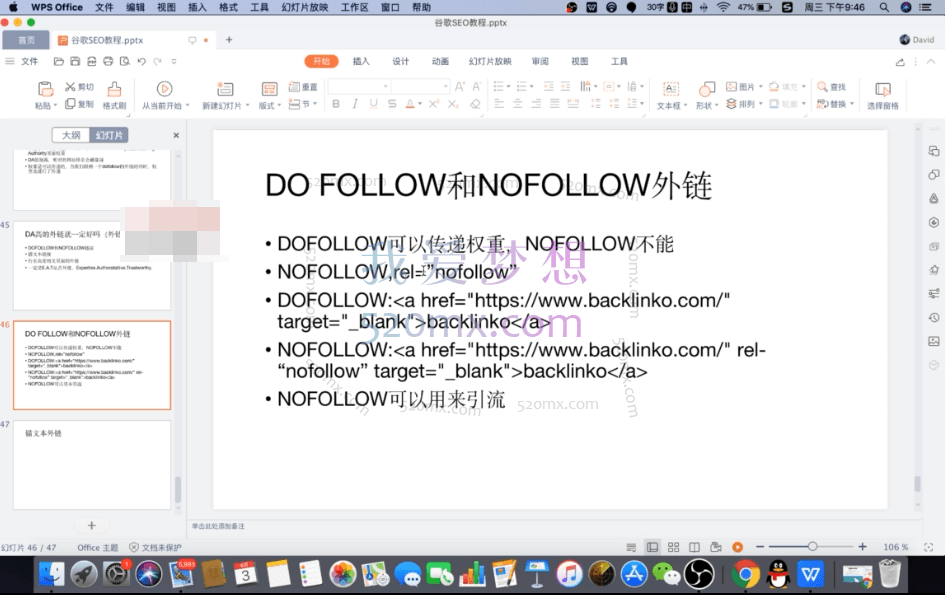Click the Format Painter (格式刷) icon
The image size is (945, 595).
(x=114, y=89)
